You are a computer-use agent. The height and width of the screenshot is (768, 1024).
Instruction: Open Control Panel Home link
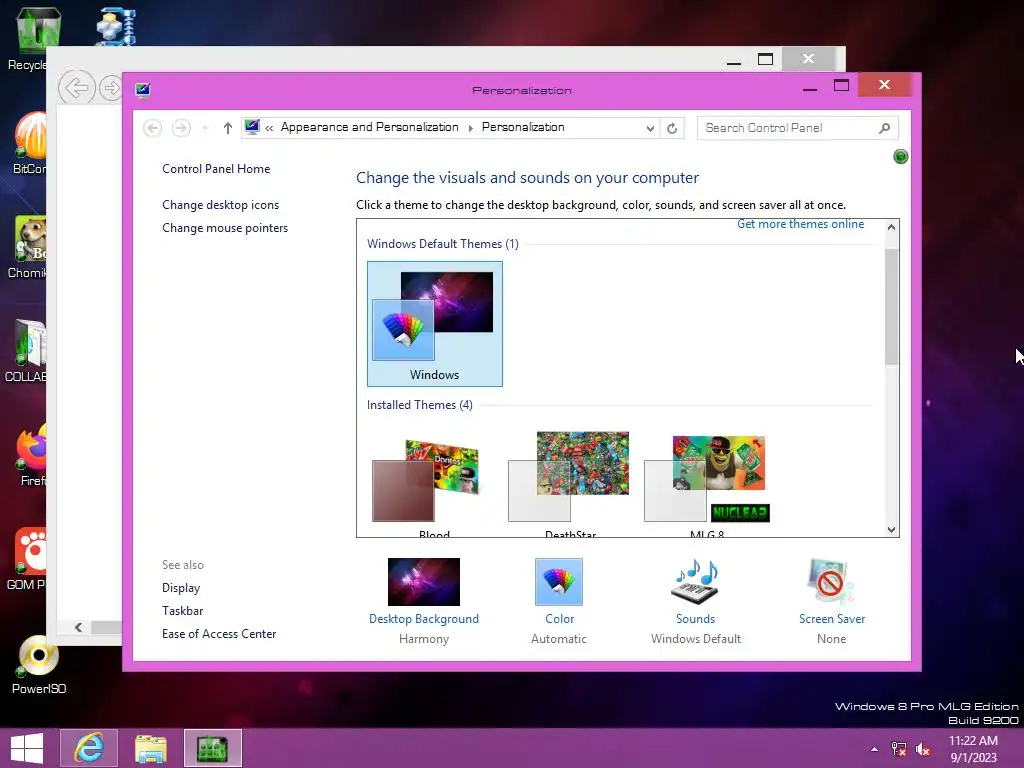tap(216, 169)
